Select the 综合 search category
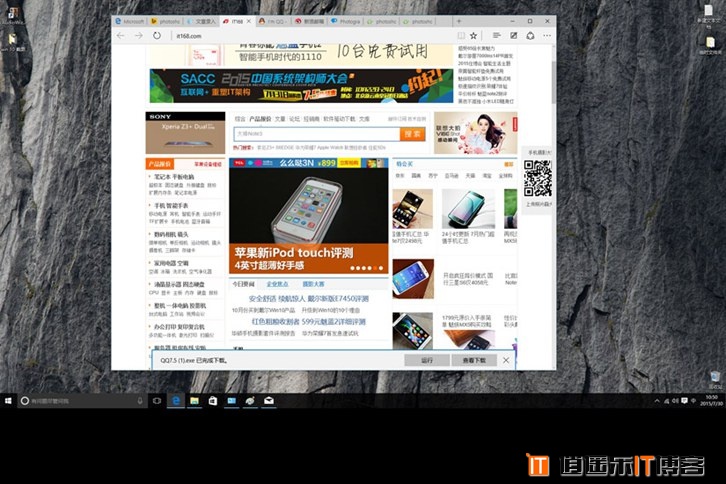The image size is (726, 484). click(x=240, y=119)
